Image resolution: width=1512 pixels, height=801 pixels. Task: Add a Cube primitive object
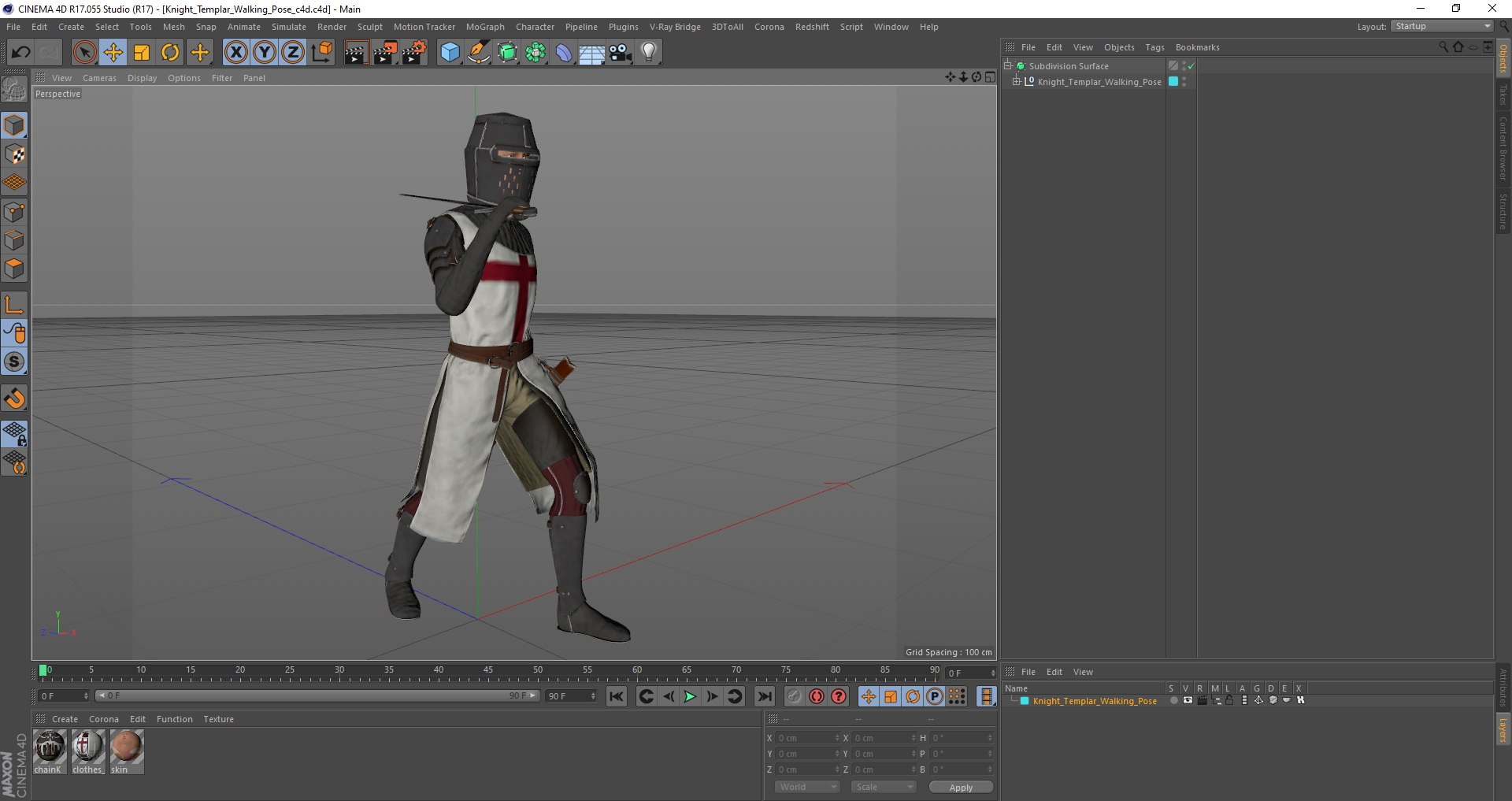pyautogui.click(x=450, y=53)
